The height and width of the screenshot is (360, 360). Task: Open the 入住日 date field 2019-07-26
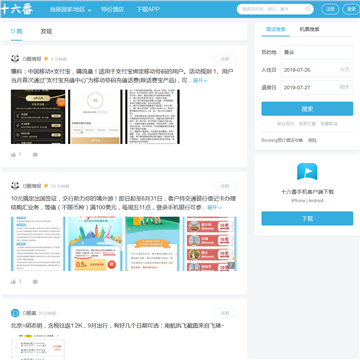pos(316,70)
